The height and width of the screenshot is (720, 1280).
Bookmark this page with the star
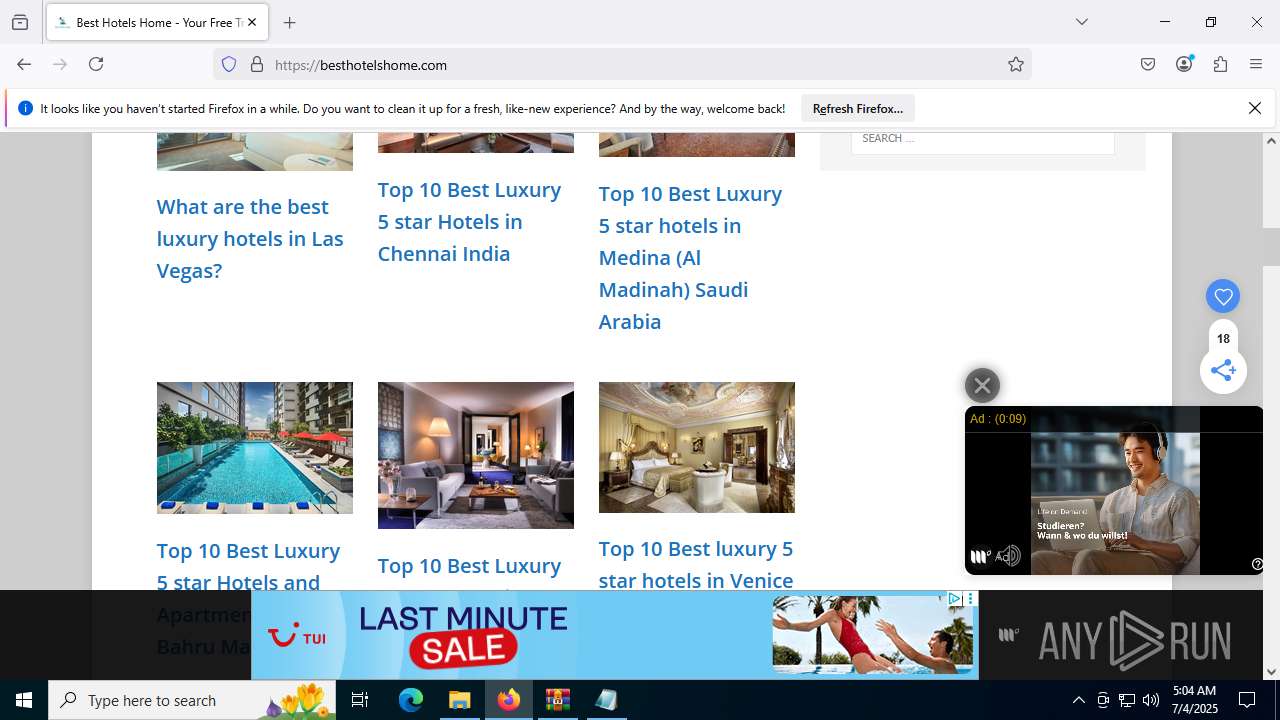(1016, 64)
